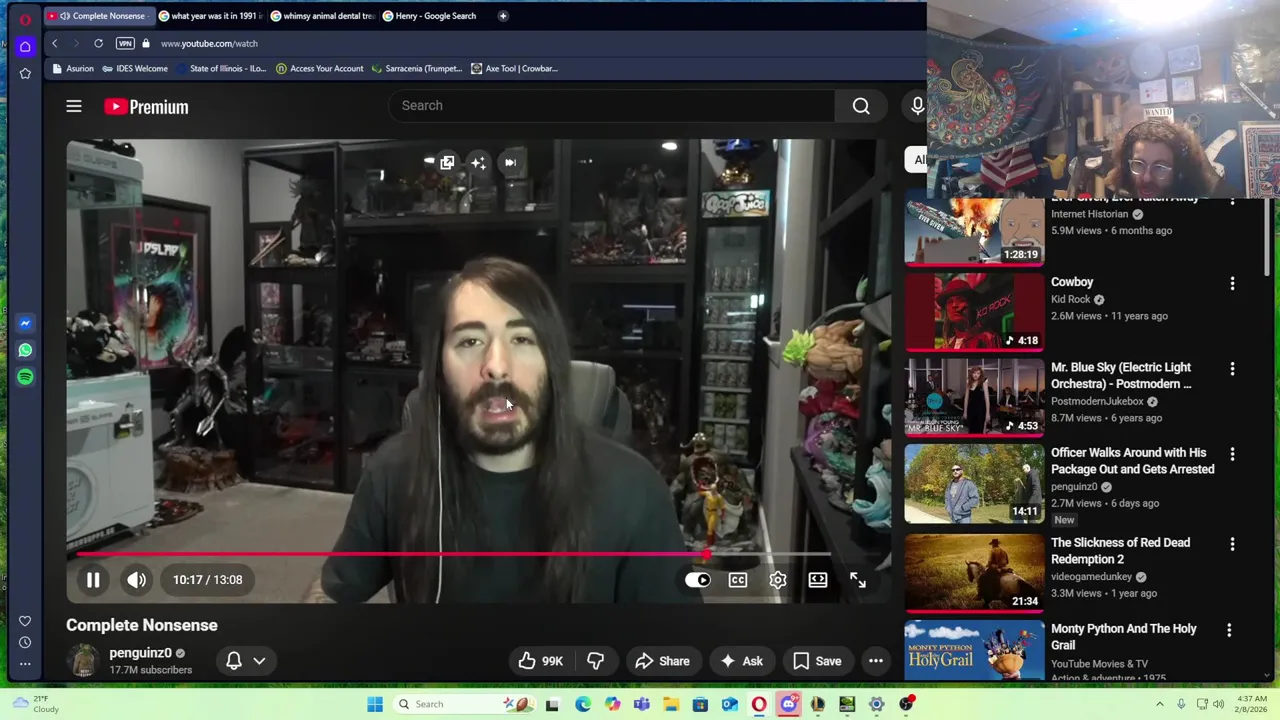Open Opera sidebar home icon
The width and height of the screenshot is (1280, 720).
pyautogui.click(x=25, y=46)
